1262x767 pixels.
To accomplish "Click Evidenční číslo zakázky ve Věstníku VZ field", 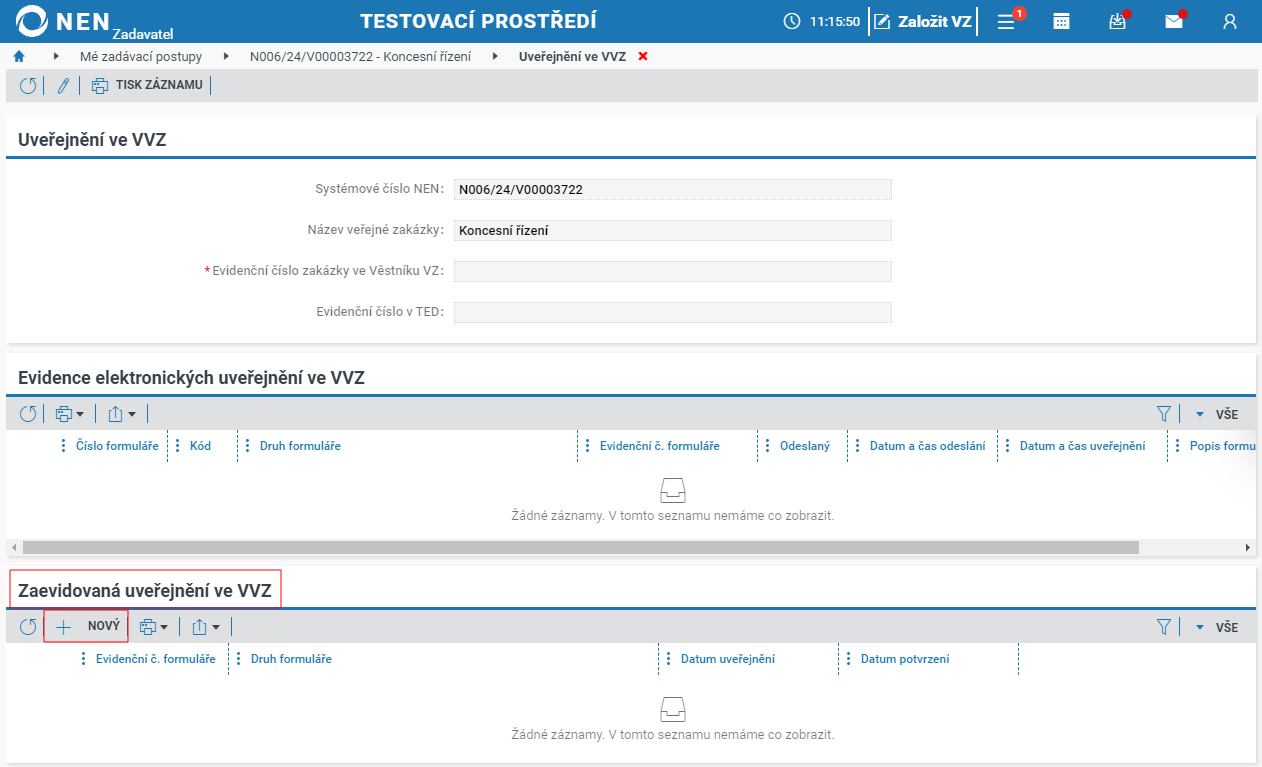I will [672, 272].
